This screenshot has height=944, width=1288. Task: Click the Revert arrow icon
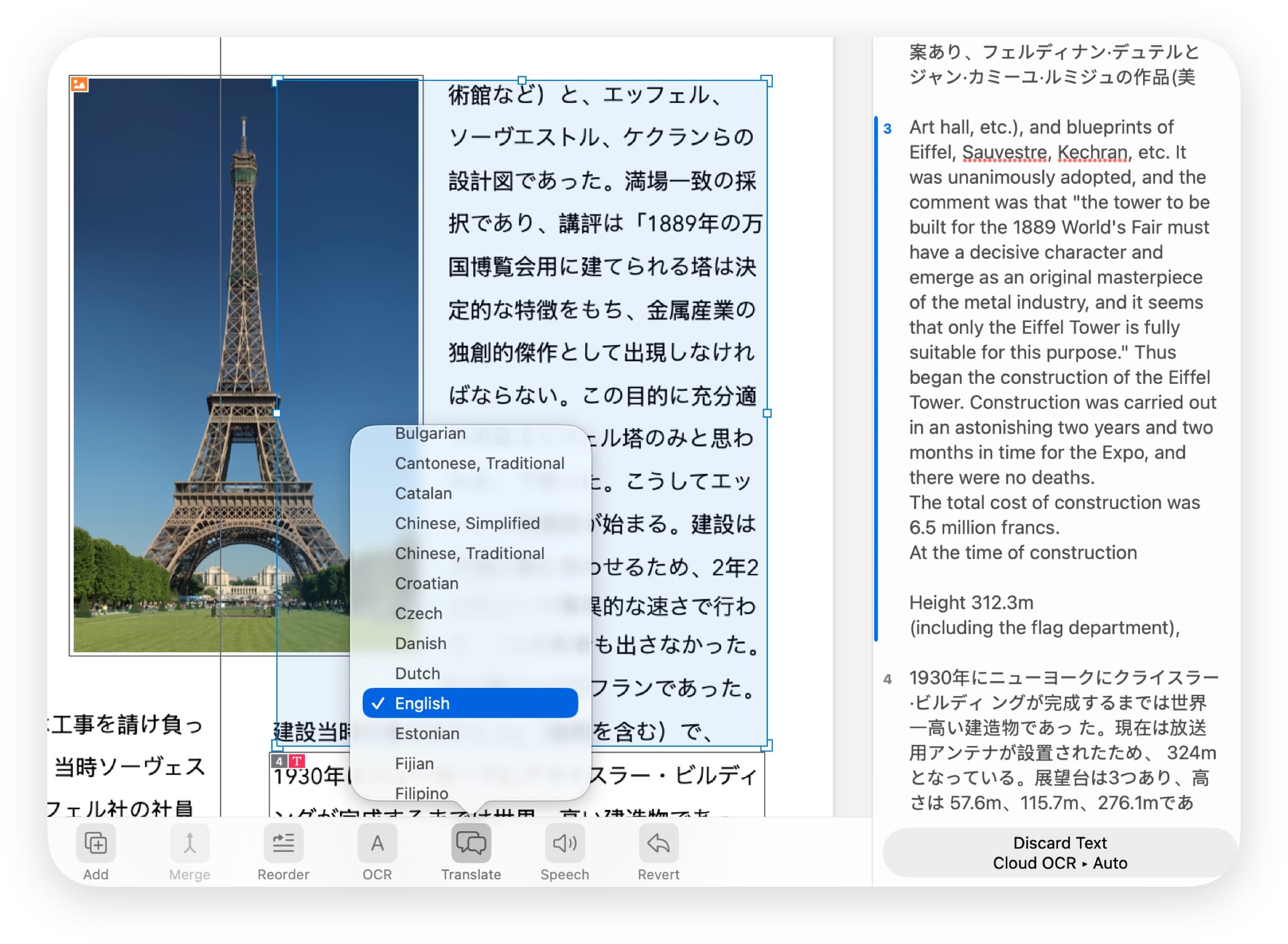[658, 843]
